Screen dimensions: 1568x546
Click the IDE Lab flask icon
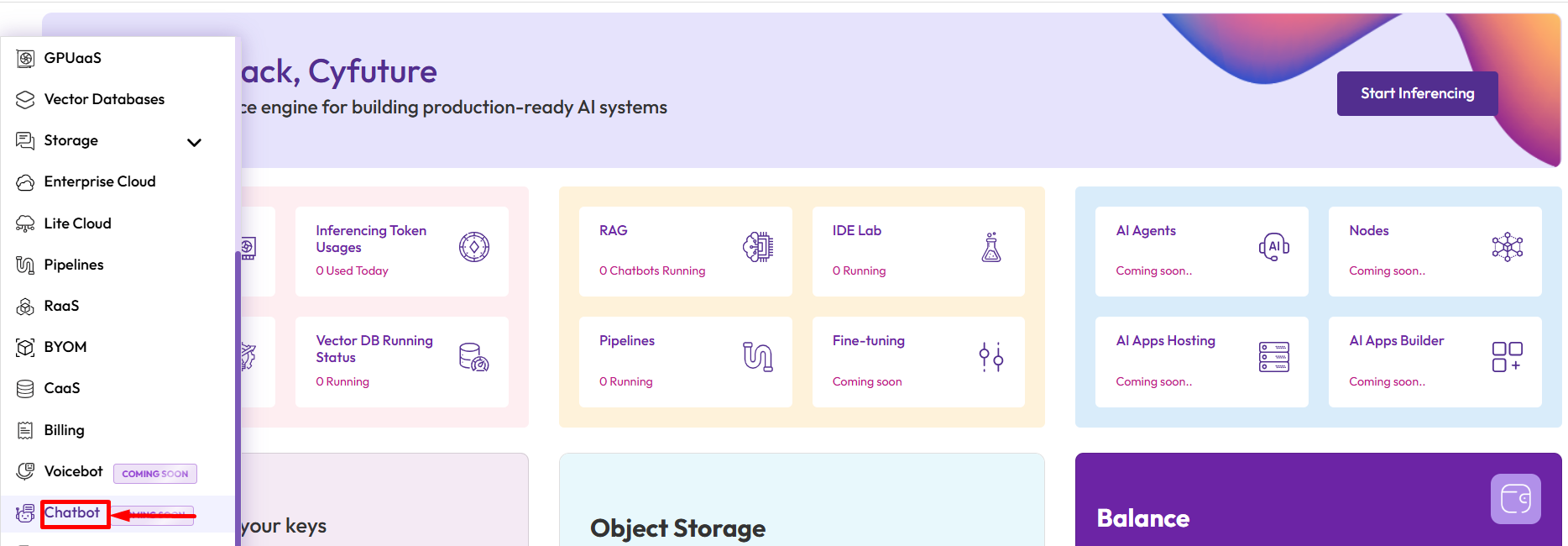(991, 247)
